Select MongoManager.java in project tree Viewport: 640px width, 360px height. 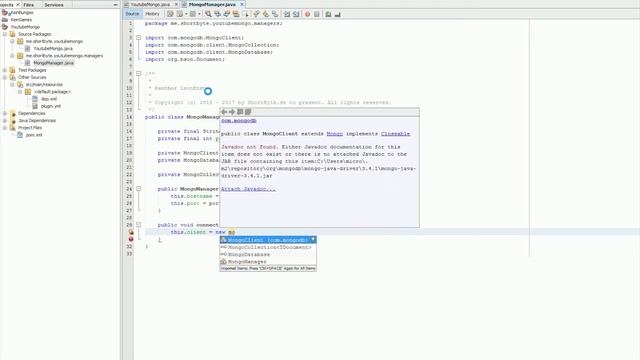[x=53, y=63]
